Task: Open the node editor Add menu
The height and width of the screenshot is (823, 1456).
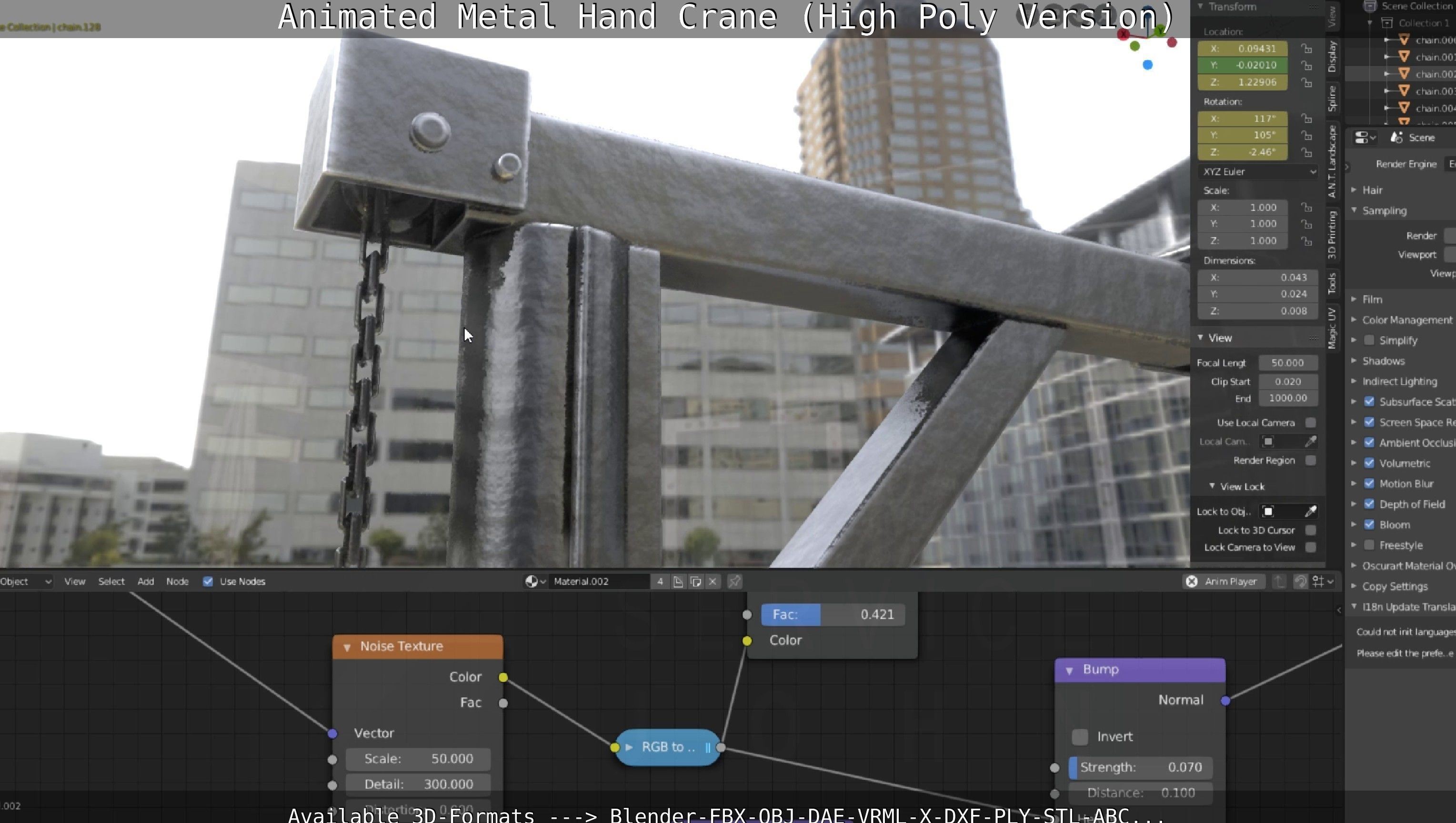Action: 146,582
